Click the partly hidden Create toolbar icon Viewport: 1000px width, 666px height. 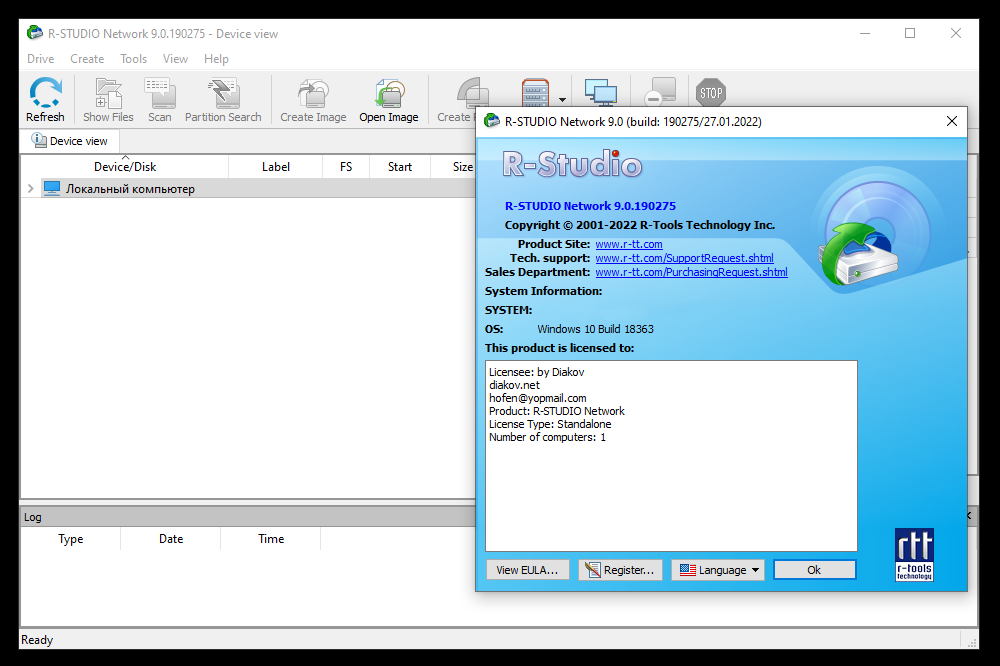(456, 100)
